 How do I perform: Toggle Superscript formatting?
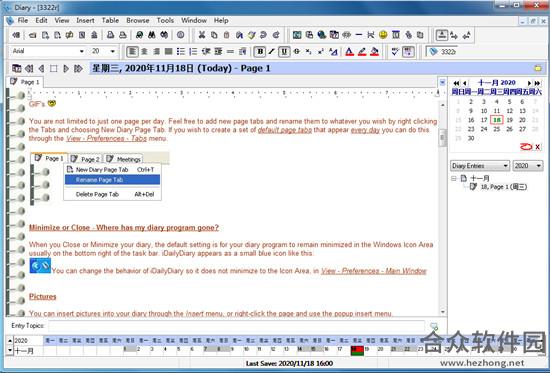click(321, 52)
